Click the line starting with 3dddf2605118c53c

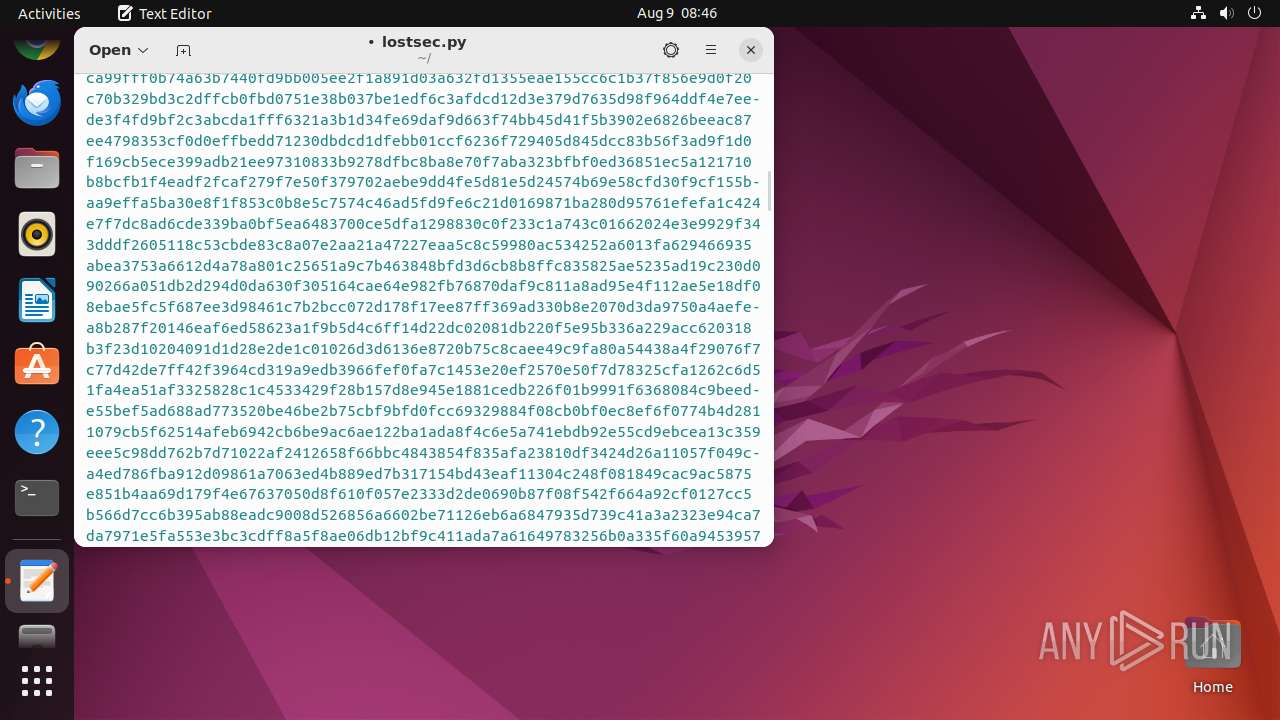419,245
